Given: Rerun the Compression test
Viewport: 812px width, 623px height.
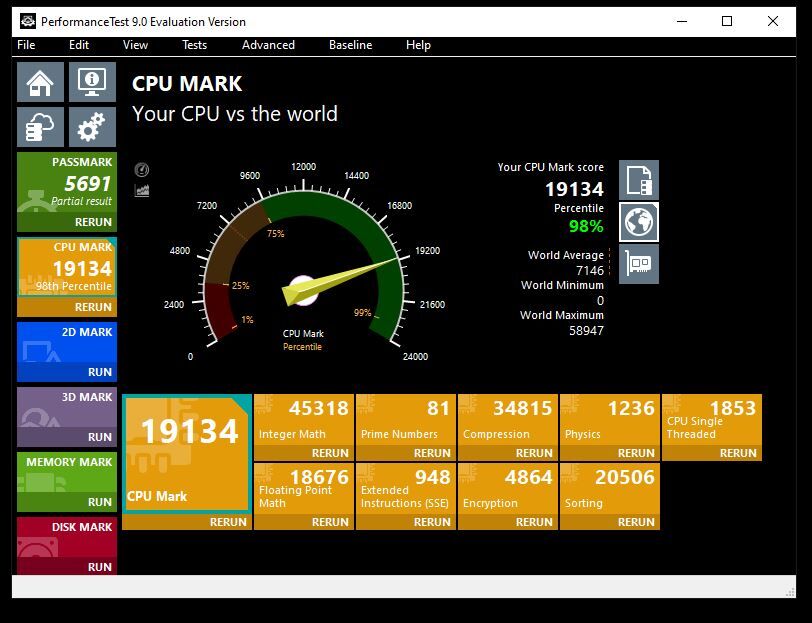Looking at the screenshot, I should tap(508, 453).
